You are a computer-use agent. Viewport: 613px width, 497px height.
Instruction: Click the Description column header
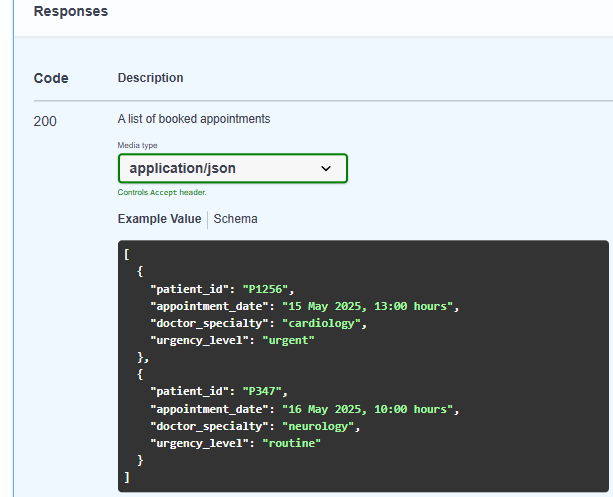[151, 78]
